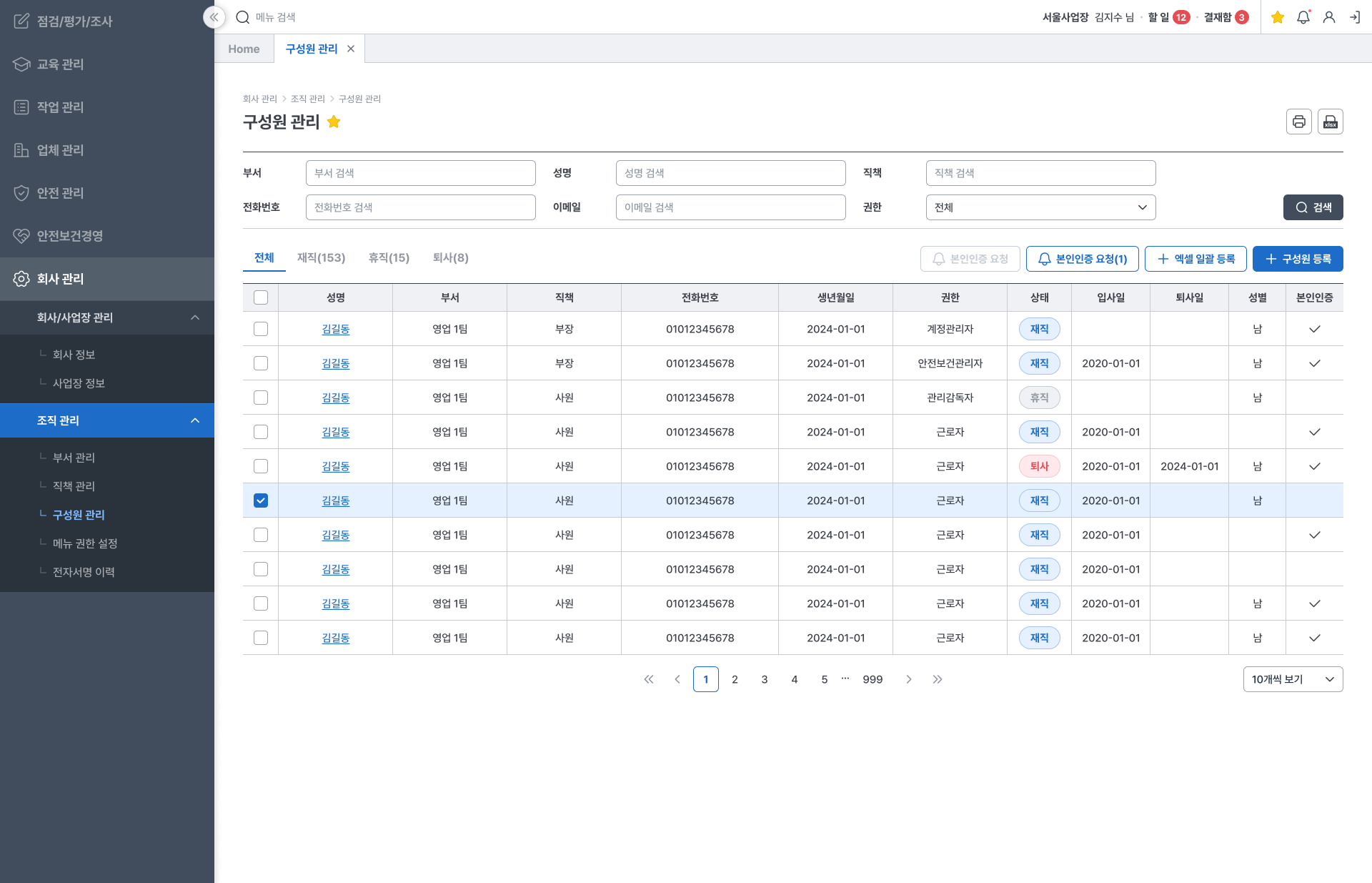Click the logout icon in header
The width and height of the screenshot is (1372, 883).
[x=1355, y=17]
